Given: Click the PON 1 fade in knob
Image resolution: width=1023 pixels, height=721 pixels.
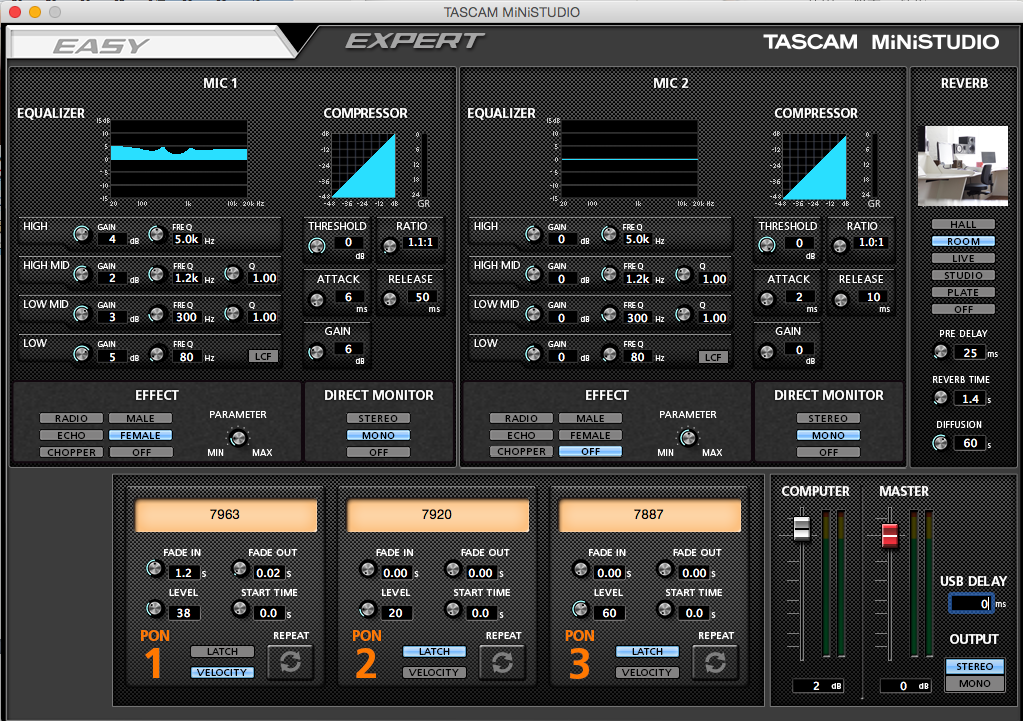Looking at the screenshot, I should tap(155, 568).
